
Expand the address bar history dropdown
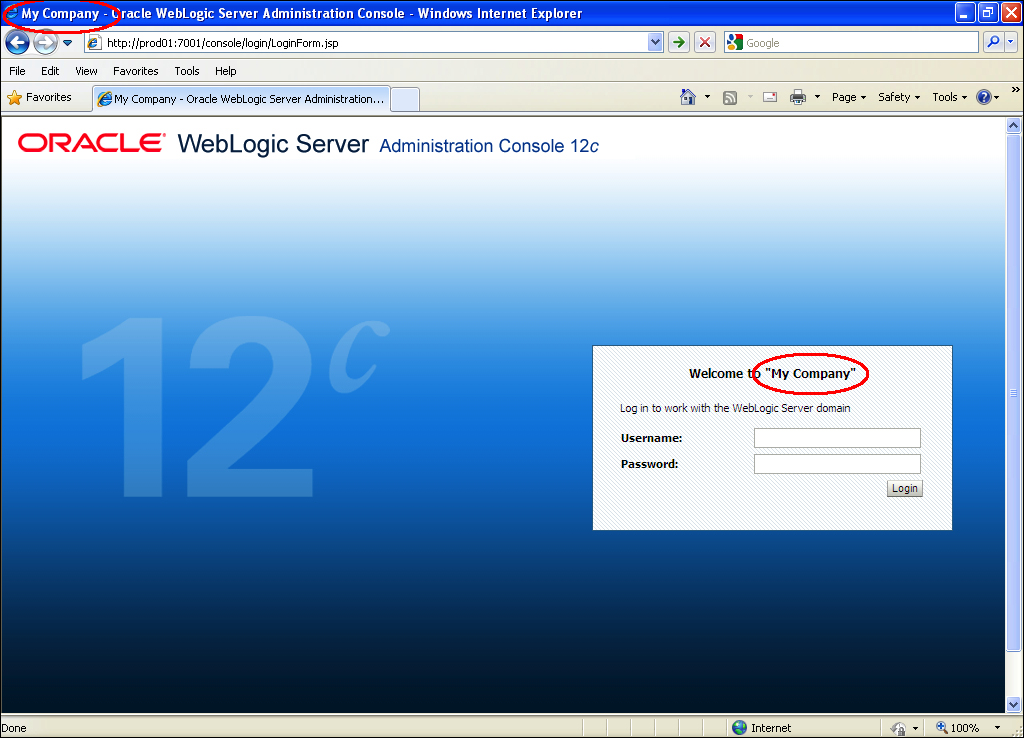pyautogui.click(x=655, y=43)
